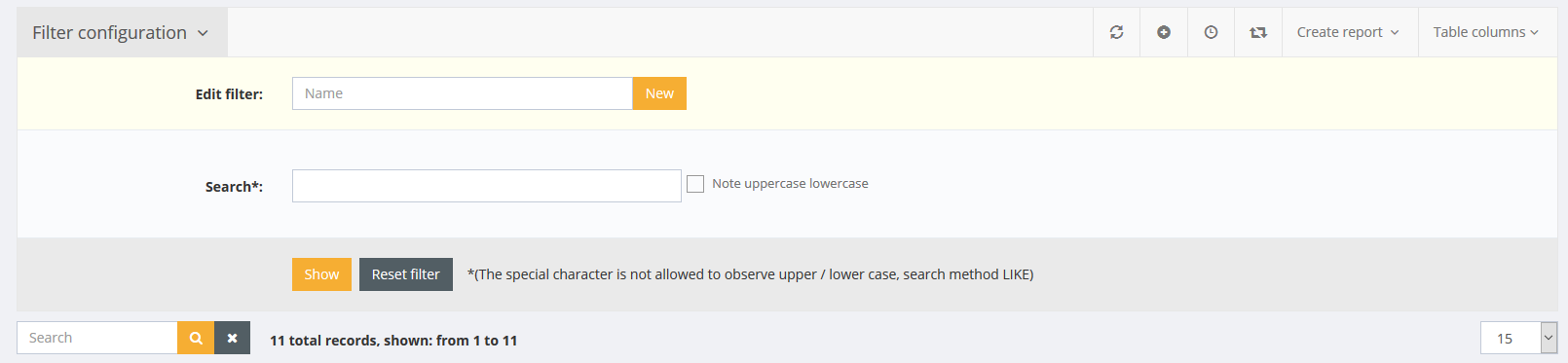Clear quick search with the X button
The width and height of the screenshot is (1568, 363).
click(232, 338)
